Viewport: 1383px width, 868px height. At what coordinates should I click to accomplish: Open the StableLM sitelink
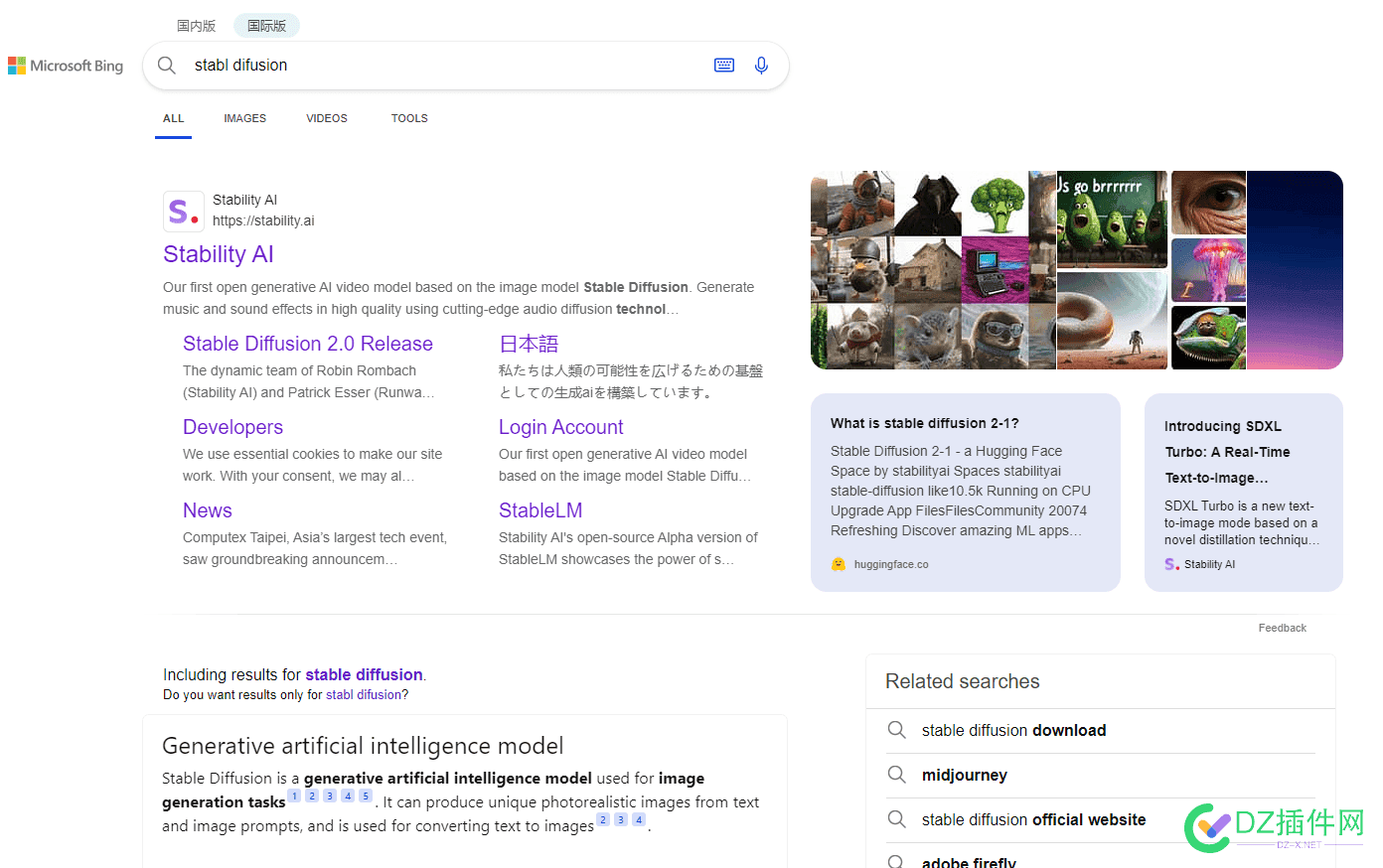pyautogui.click(x=540, y=510)
